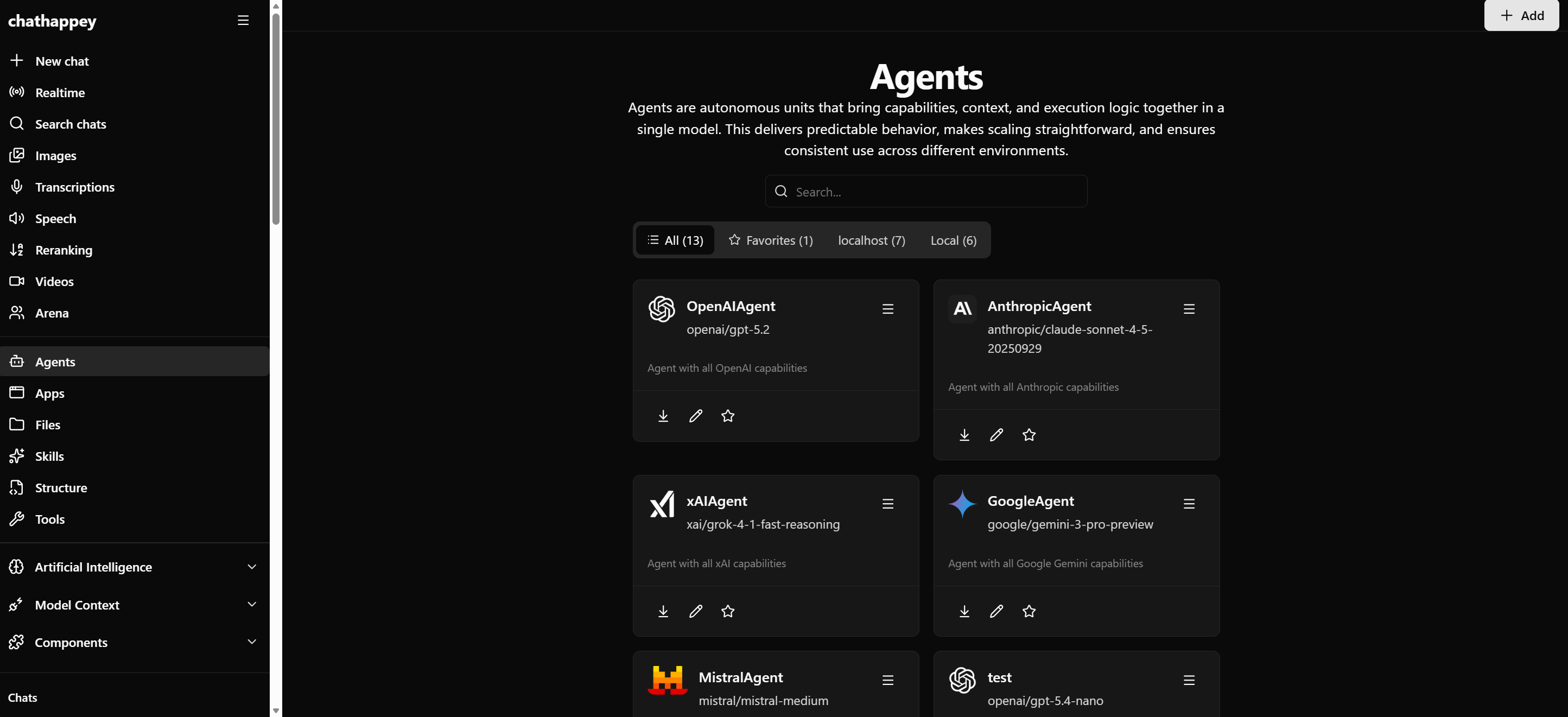Download the AnthropicAgent
Screen dimensions: 1568x717
click(963, 435)
